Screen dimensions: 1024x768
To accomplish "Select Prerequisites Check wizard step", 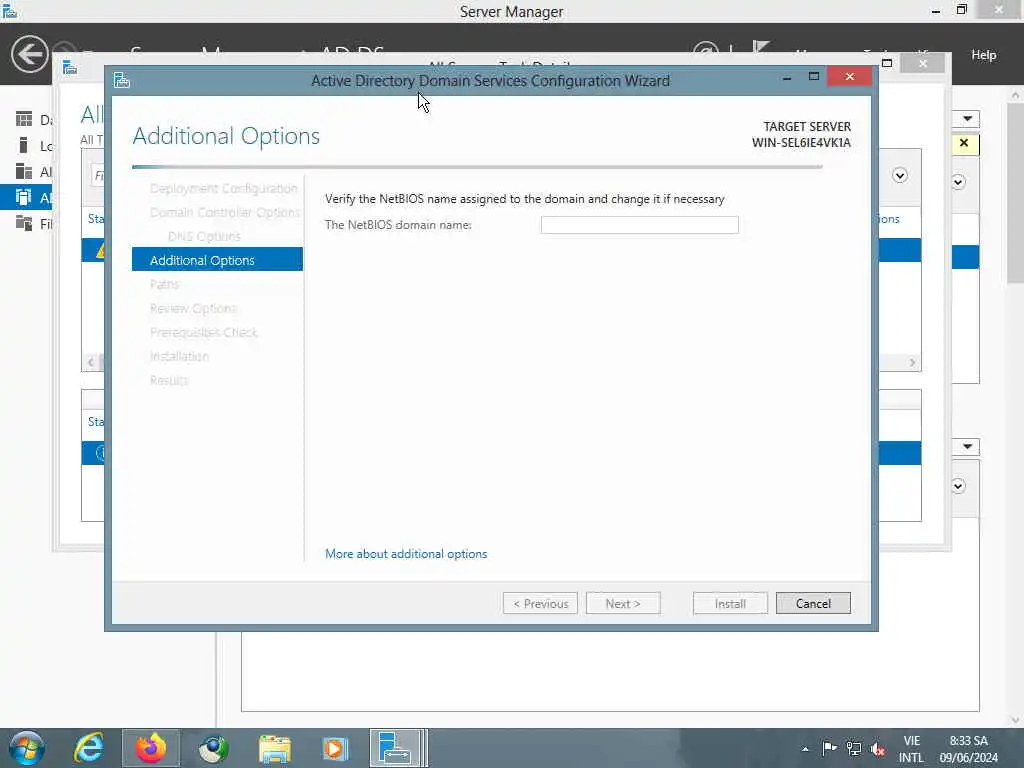I will click(204, 332).
